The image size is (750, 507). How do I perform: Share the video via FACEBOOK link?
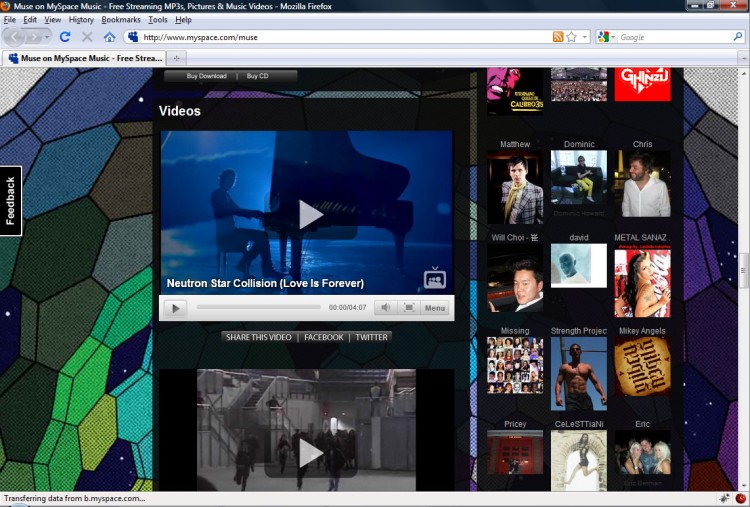click(324, 337)
